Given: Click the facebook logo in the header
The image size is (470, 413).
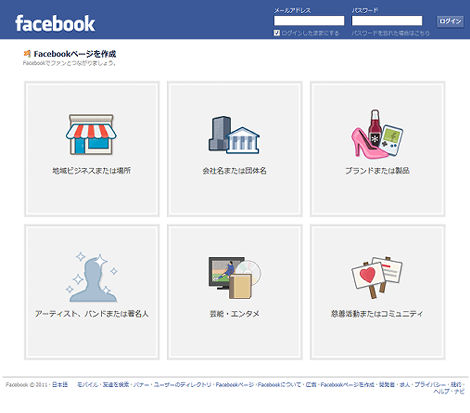Looking at the screenshot, I should pos(55,23).
